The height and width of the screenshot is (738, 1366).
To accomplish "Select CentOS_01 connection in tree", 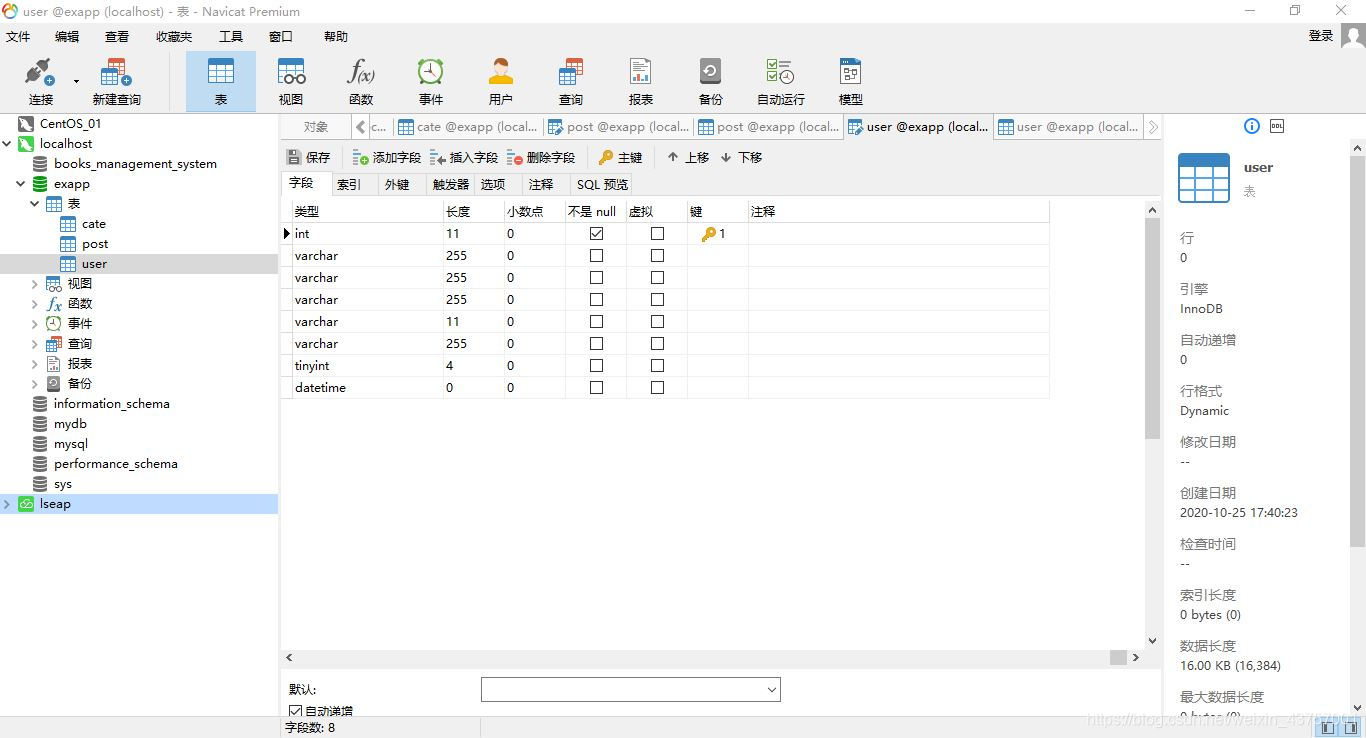I will (x=70, y=124).
